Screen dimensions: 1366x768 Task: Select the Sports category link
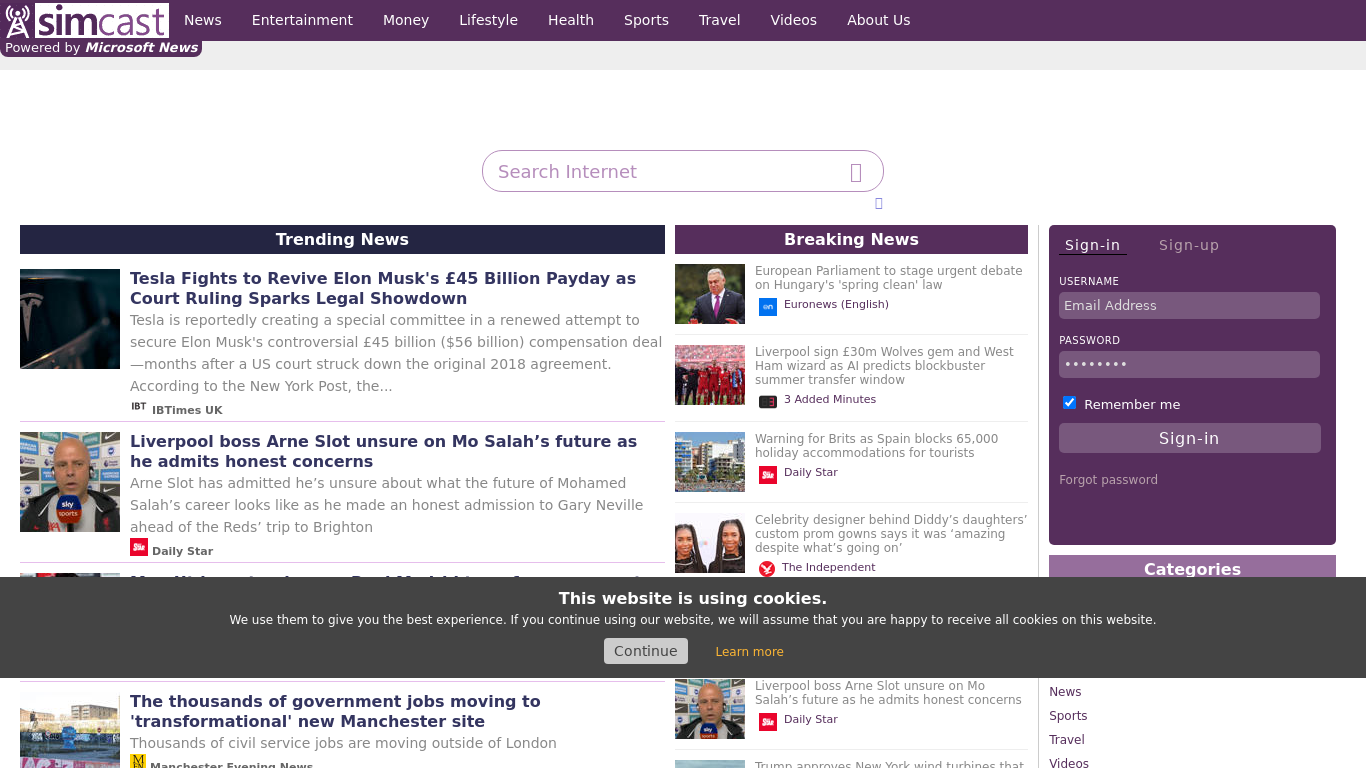click(x=1068, y=716)
